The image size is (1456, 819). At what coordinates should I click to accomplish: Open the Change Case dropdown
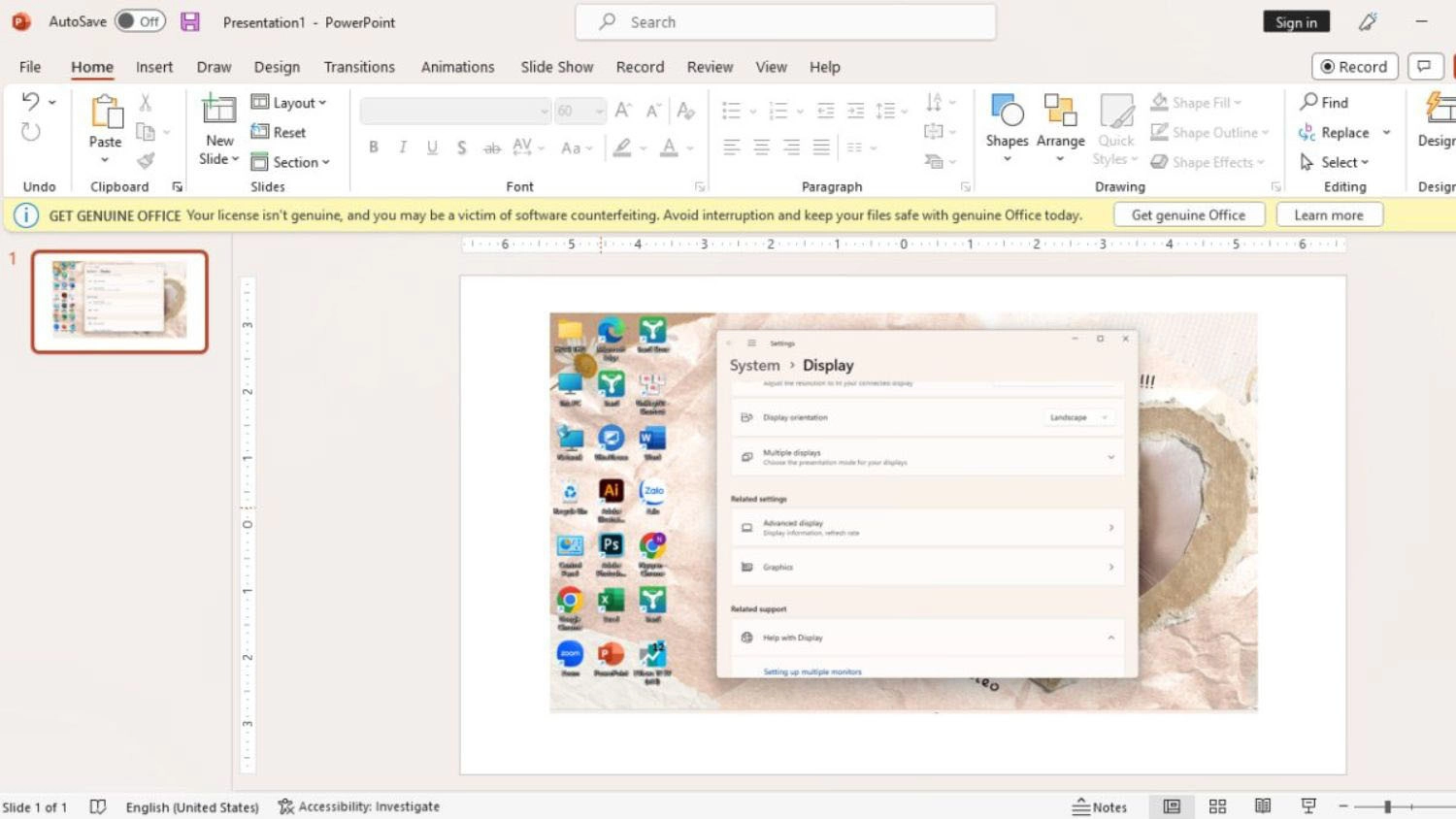[x=577, y=147]
